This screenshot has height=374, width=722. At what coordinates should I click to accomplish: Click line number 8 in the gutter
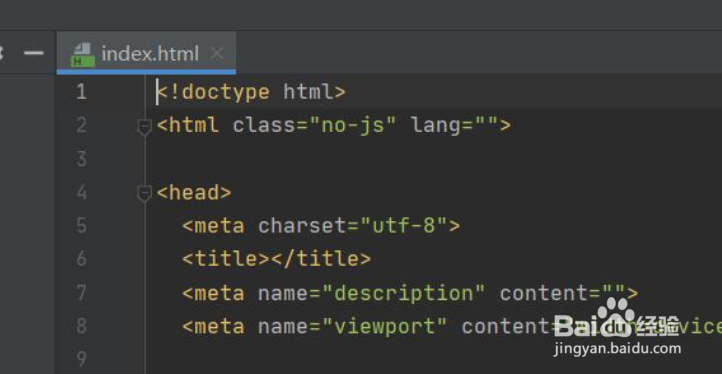82,326
